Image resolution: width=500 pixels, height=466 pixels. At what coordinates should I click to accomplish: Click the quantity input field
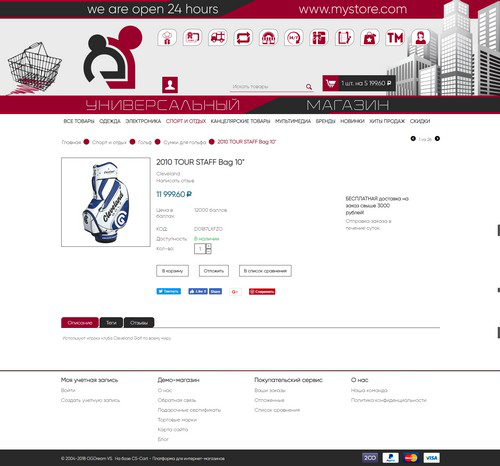point(200,249)
